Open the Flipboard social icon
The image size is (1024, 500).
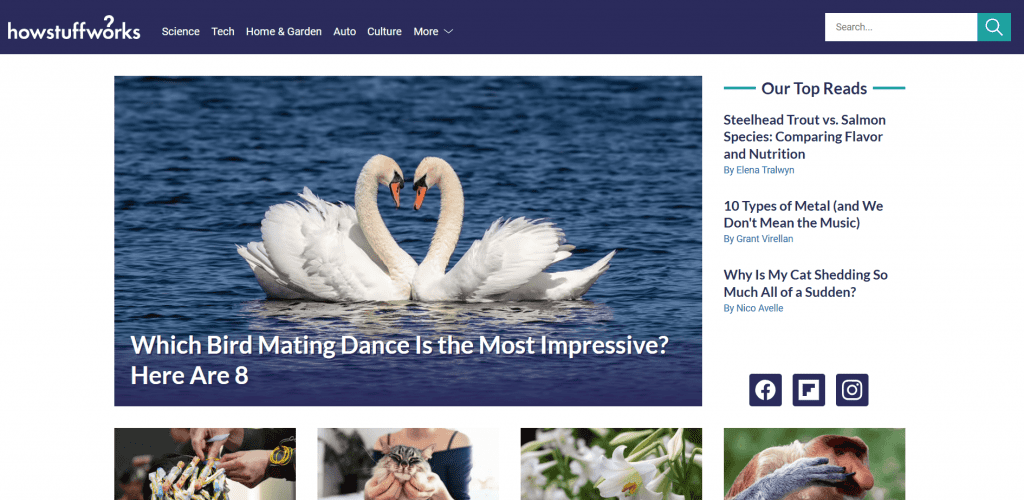point(809,390)
